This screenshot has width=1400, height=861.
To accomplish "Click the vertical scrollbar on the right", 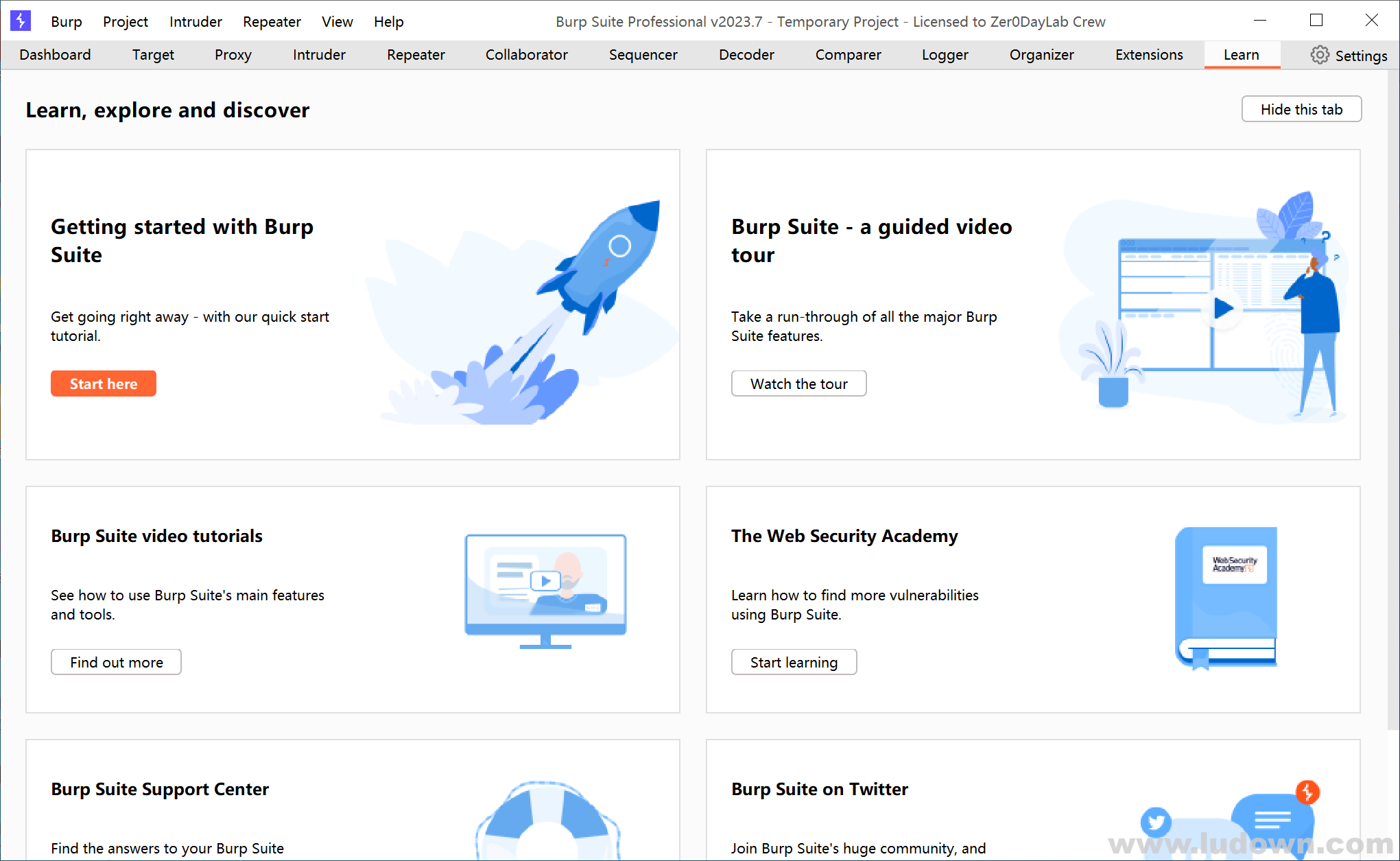I will (1393, 401).
